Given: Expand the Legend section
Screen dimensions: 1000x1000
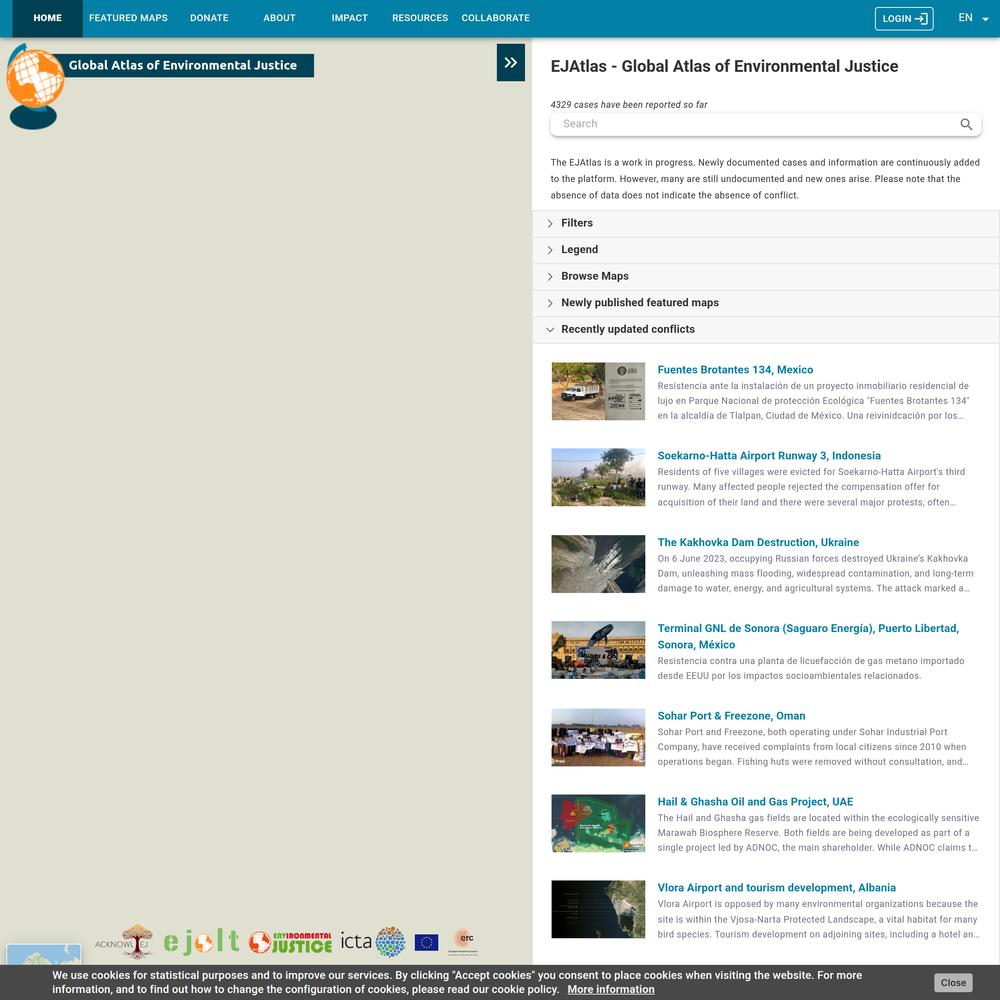Looking at the screenshot, I should pos(766,250).
